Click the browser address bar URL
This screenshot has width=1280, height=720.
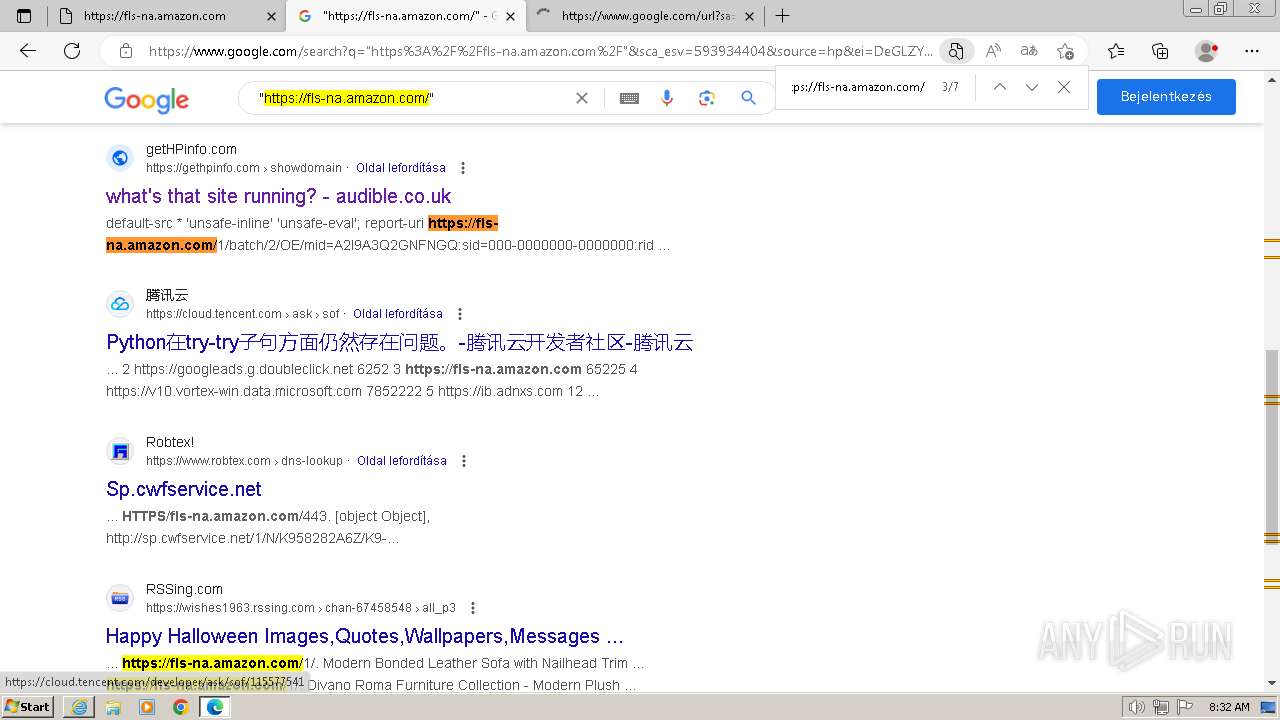tap(540, 51)
